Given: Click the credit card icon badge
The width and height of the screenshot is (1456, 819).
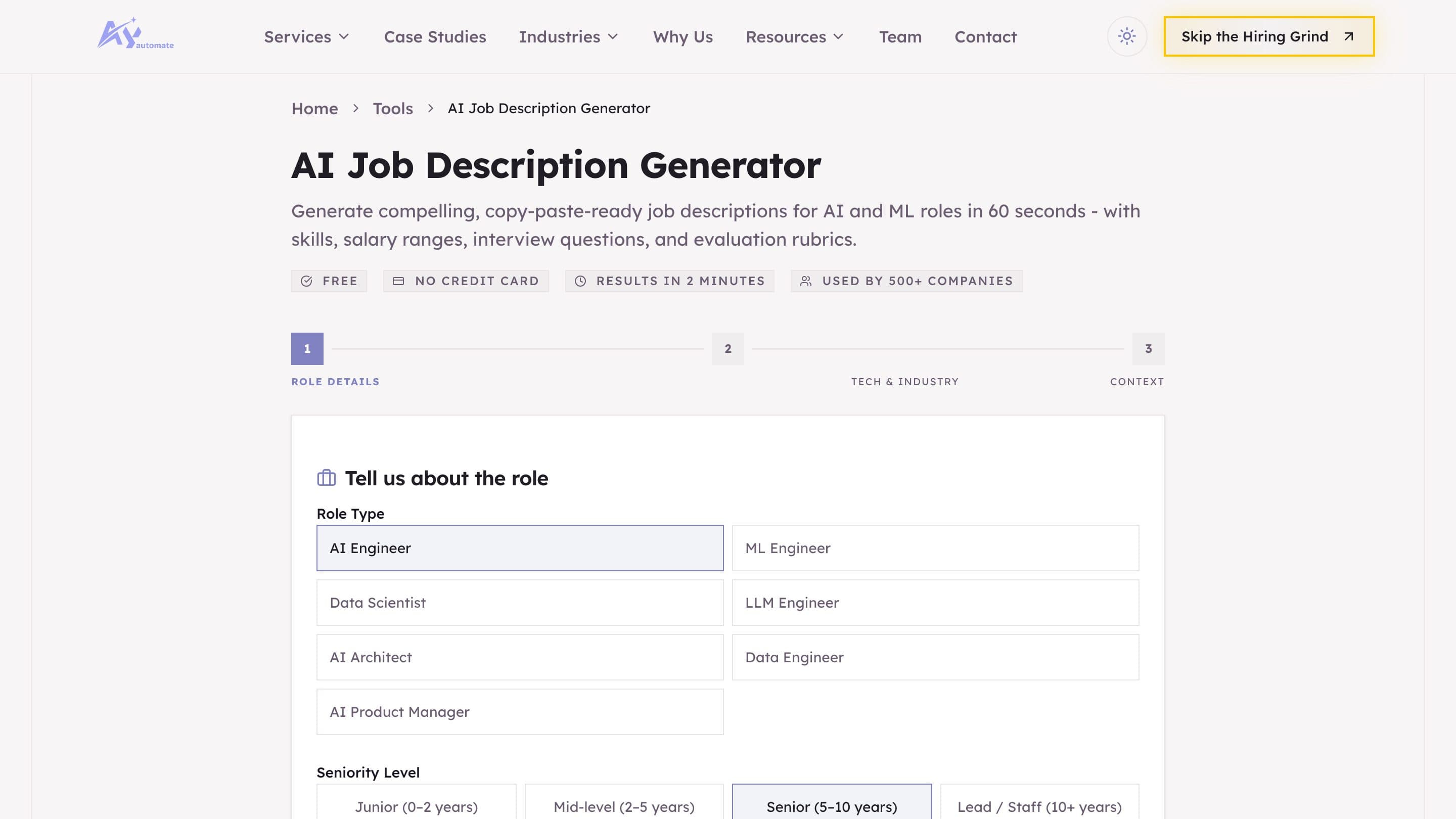Looking at the screenshot, I should click(398, 281).
